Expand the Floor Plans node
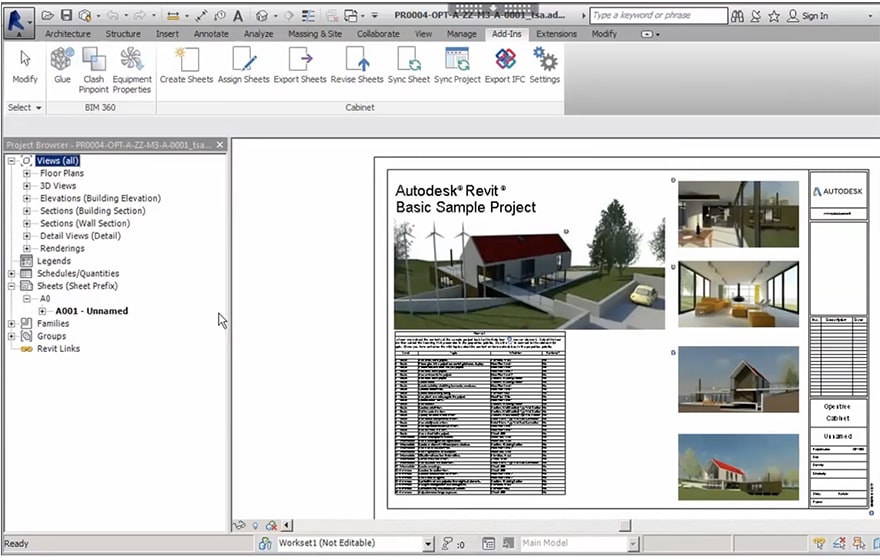880x560 pixels. tap(26, 173)
